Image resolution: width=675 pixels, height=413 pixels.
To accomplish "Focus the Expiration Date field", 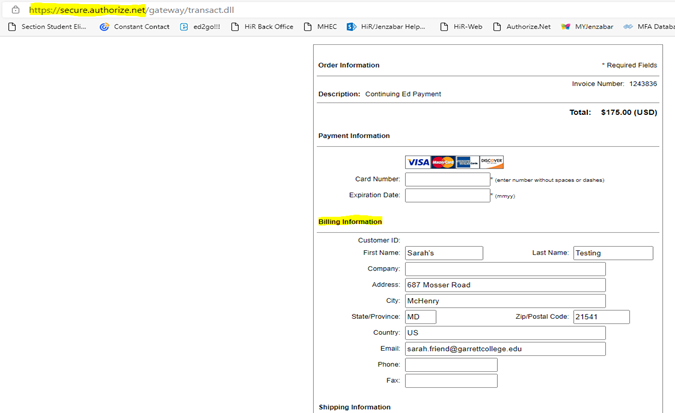I will [447, 196].
